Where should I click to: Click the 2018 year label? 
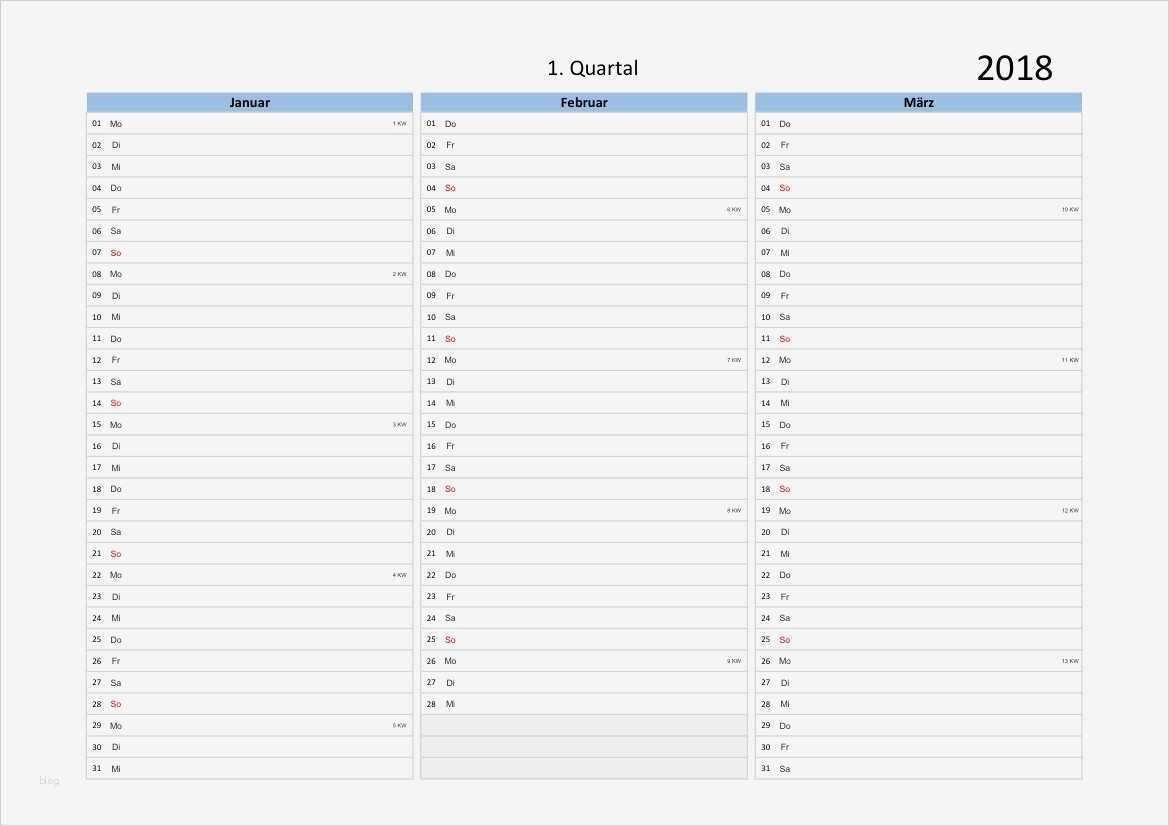(x=1014, y=68)
